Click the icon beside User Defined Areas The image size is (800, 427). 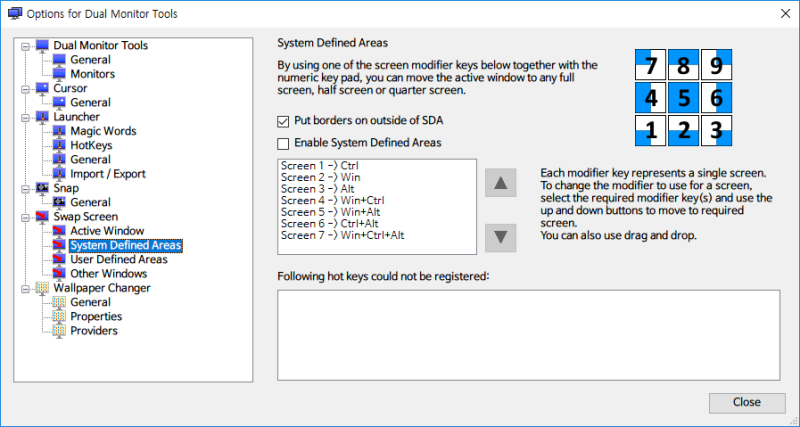tap(59, 260)
